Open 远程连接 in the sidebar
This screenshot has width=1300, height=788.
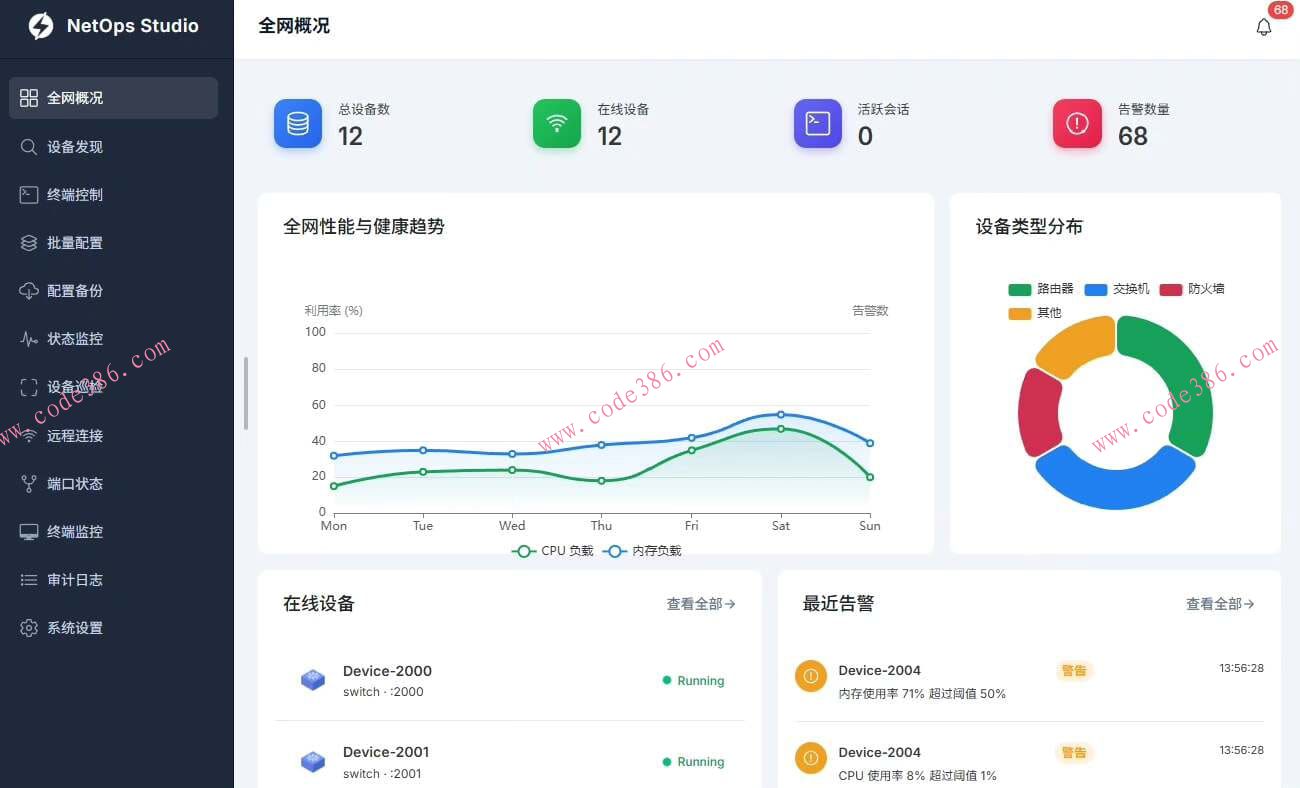[75, 435]
